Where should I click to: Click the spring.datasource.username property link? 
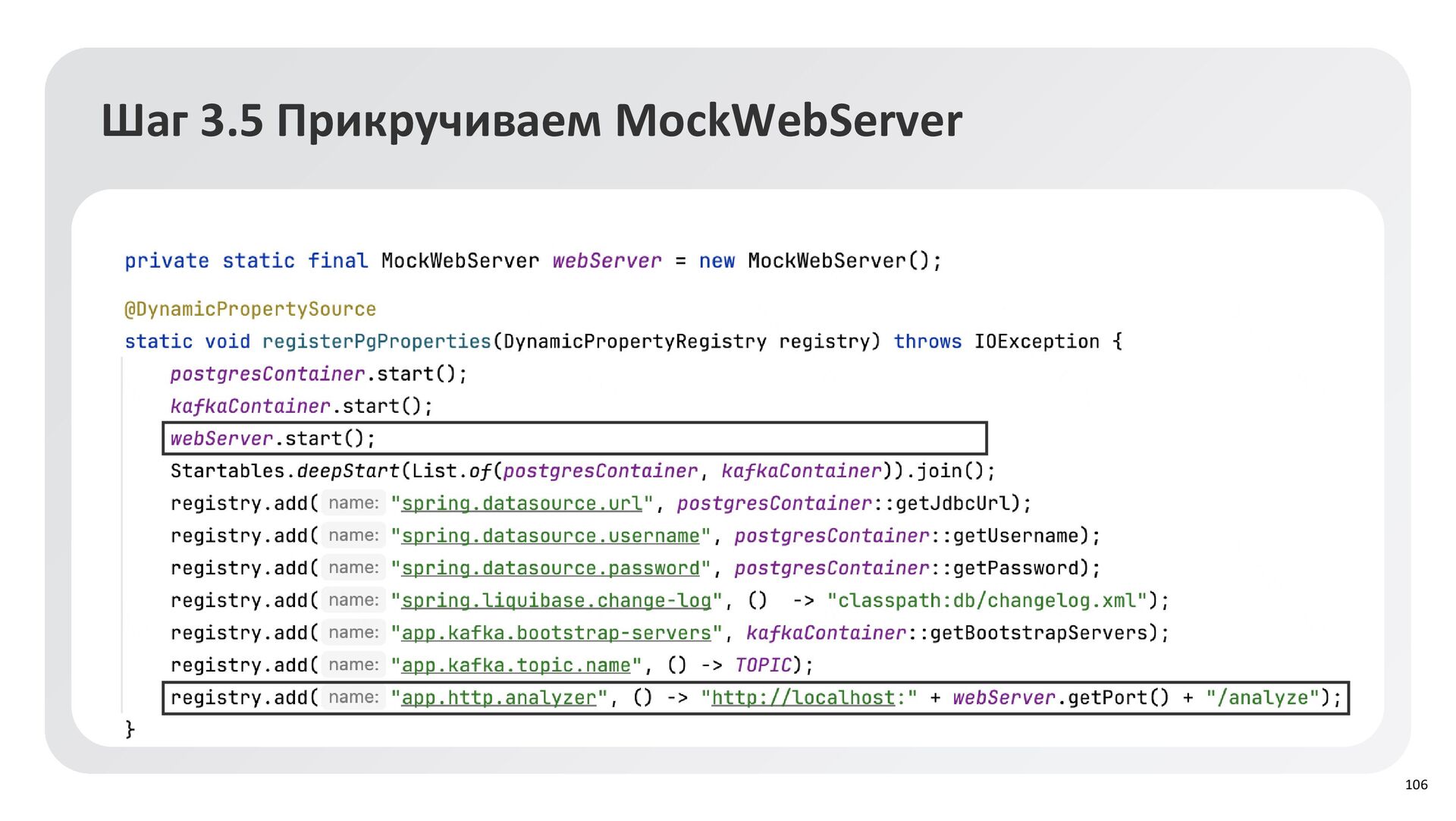point(551,536)
